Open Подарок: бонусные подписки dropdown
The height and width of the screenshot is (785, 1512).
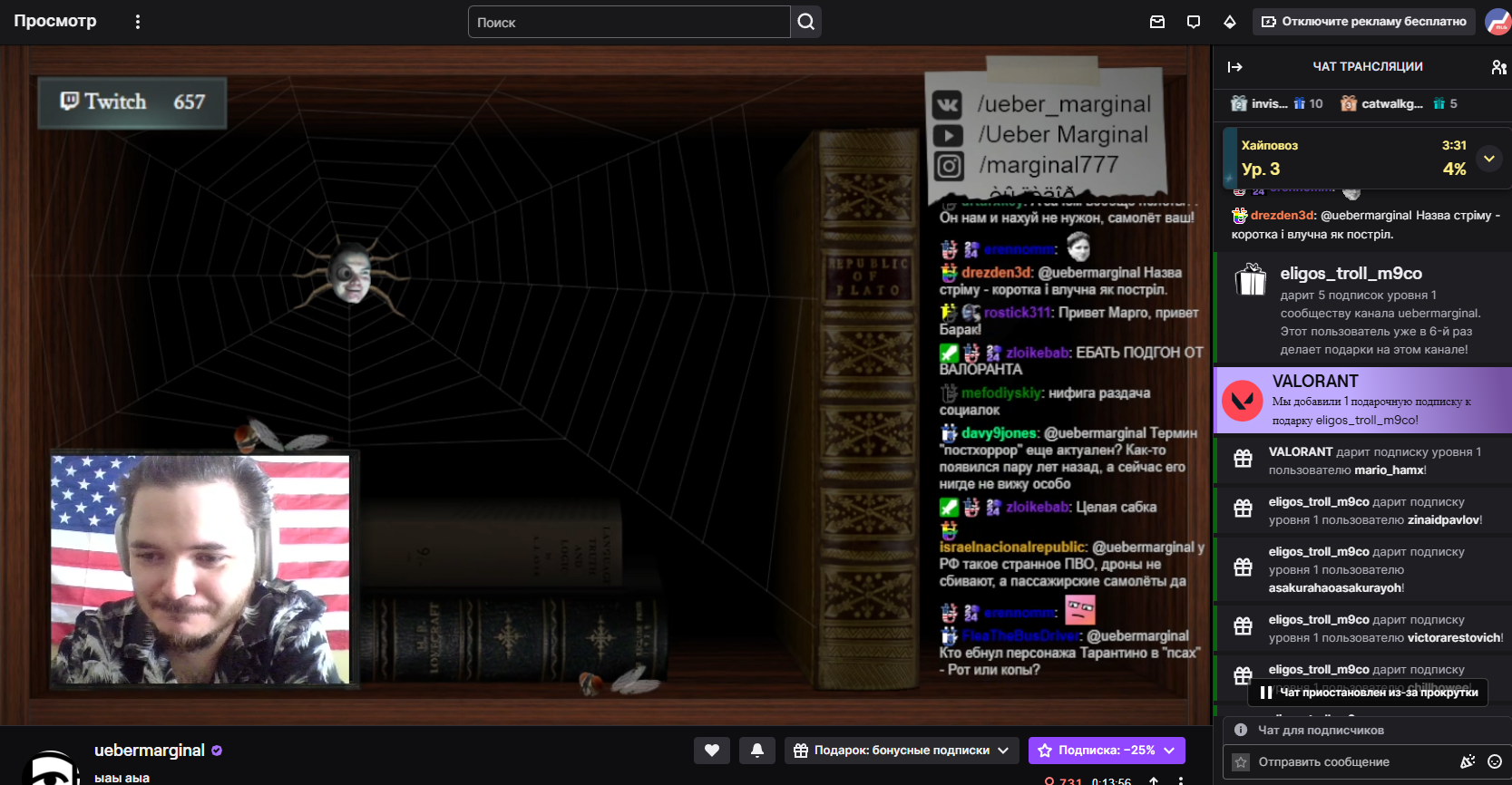pos(902,751)
